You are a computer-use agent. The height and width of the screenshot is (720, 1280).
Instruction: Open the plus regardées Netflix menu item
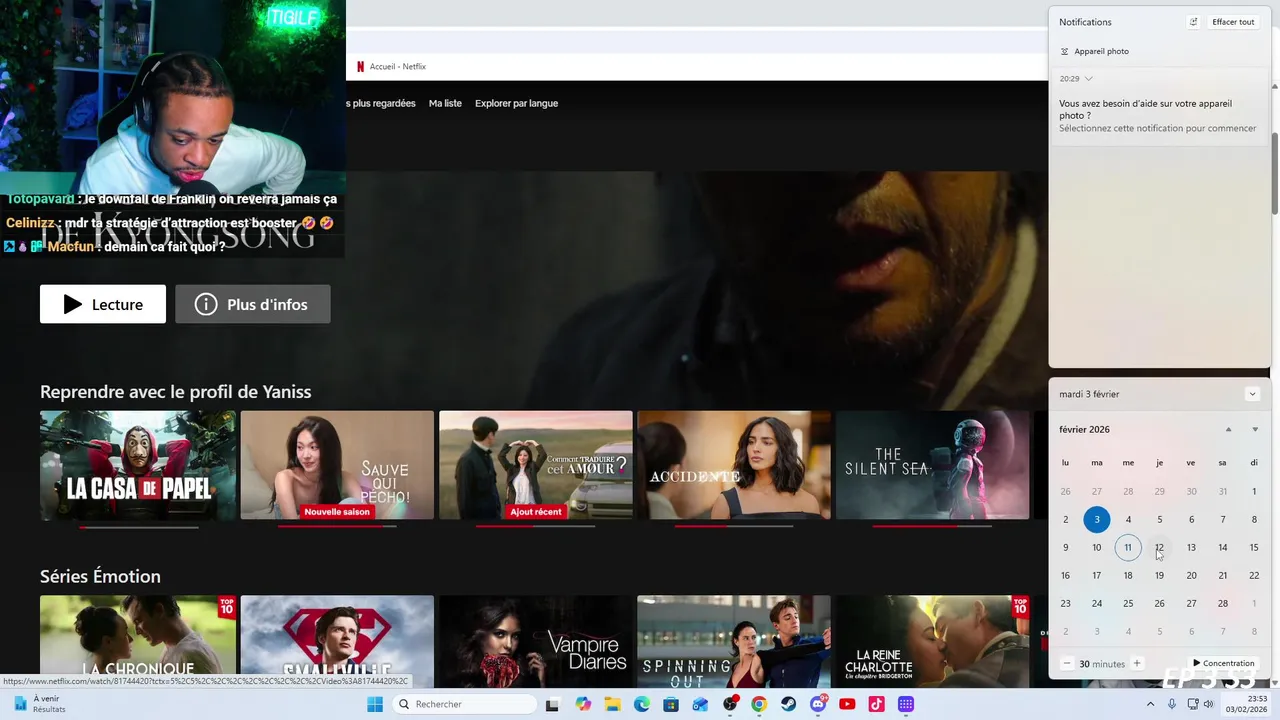tap(381, 103)
